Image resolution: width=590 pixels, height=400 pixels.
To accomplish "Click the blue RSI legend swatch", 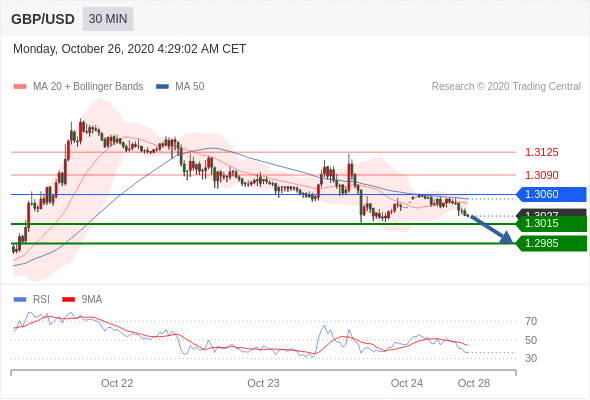I will coord(20,300).
